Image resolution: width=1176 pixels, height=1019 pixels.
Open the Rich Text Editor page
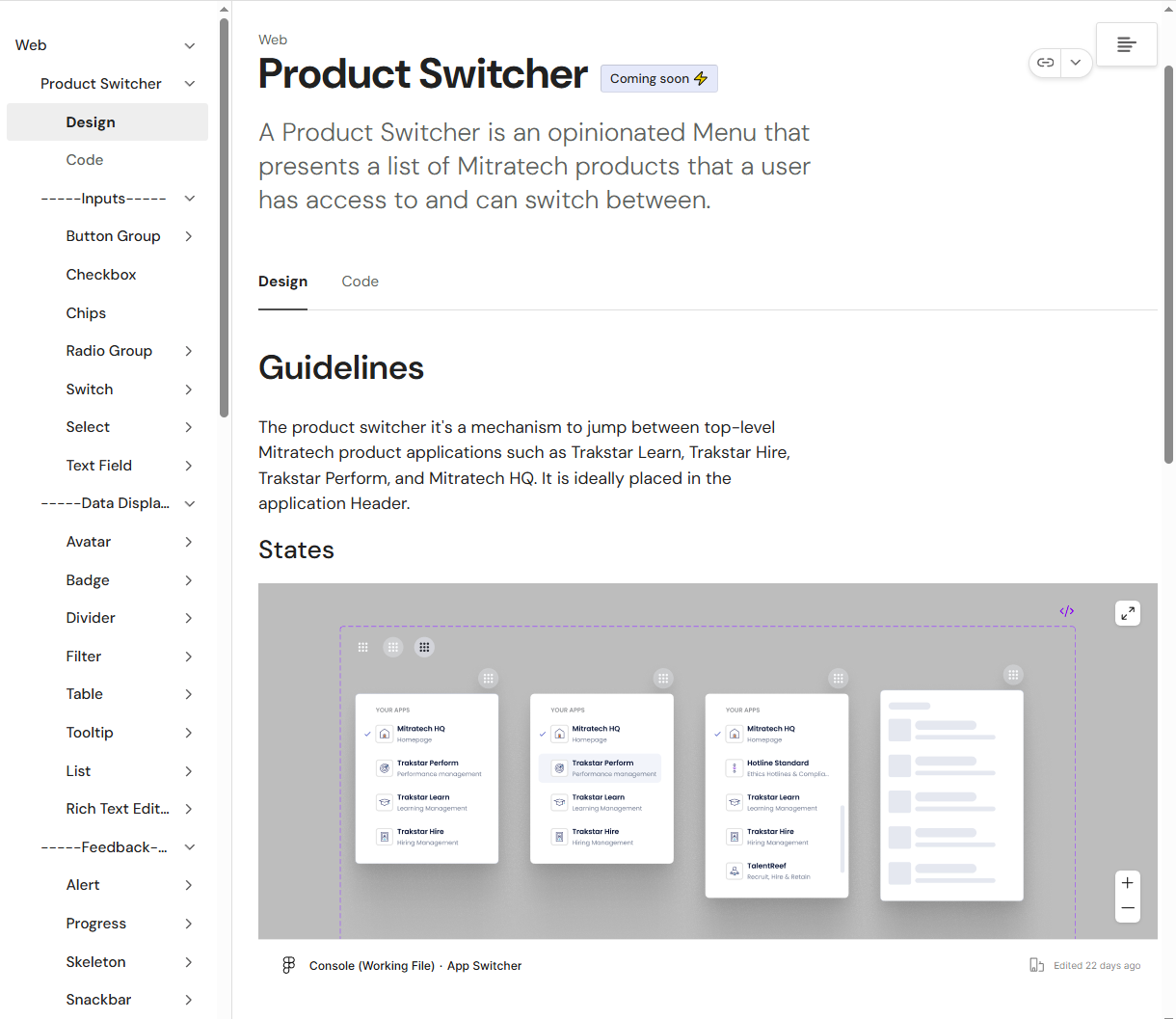point(118,809)
